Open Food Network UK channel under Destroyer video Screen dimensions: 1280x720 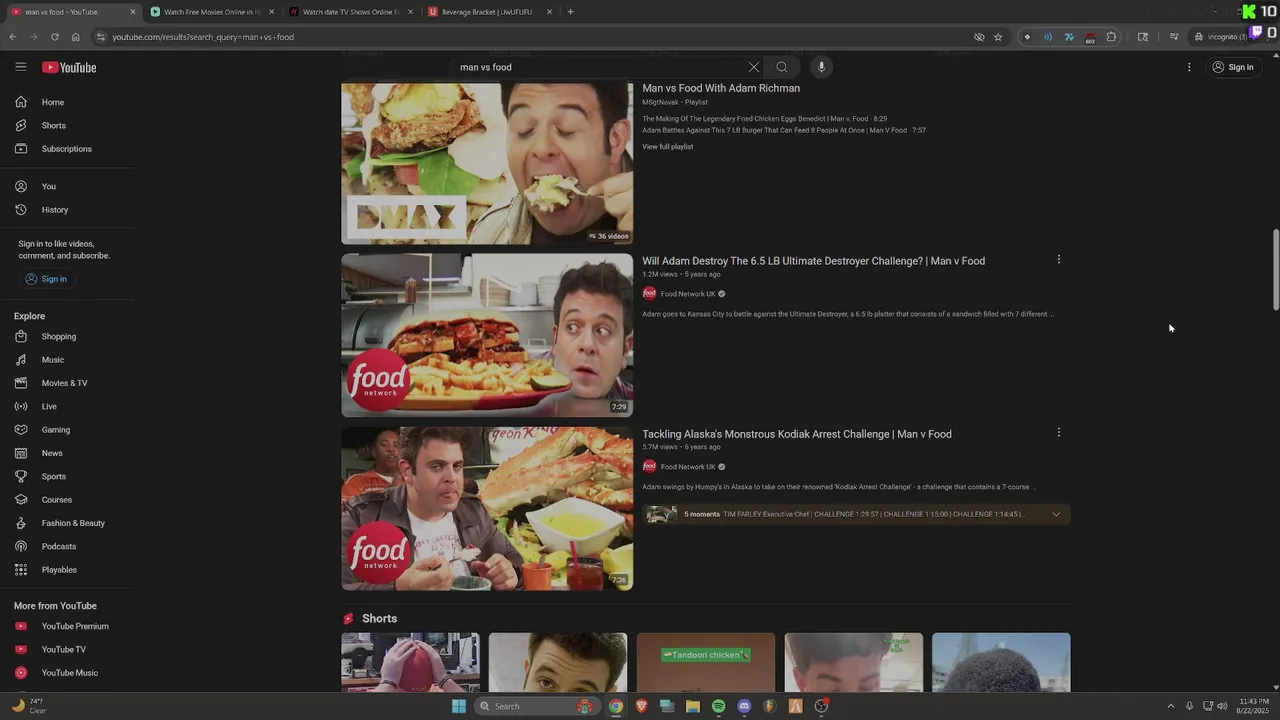(688, 294)
